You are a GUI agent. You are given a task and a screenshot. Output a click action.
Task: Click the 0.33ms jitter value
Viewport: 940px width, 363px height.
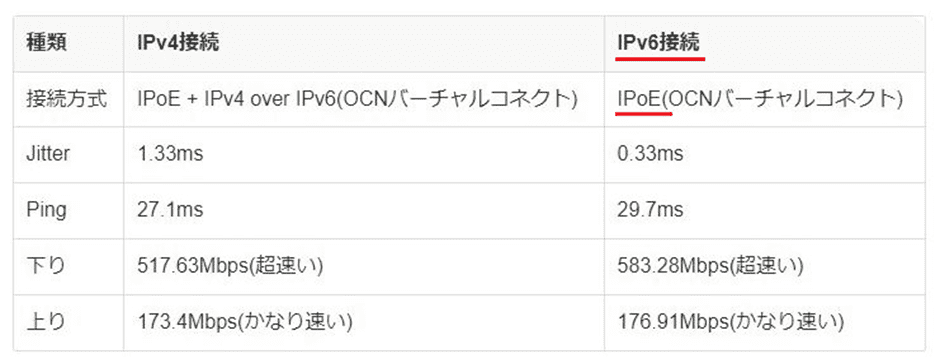coord(650,154)
